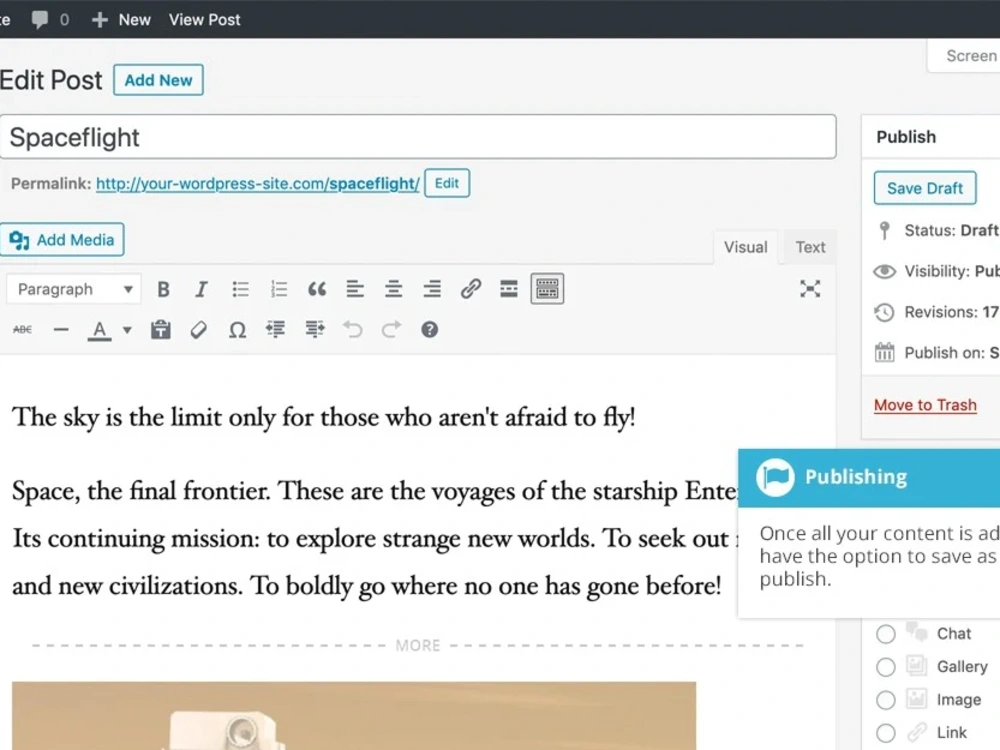Insert Read More tag
The height and width of the screenshot is (750, 1000).
click(509, 290)
